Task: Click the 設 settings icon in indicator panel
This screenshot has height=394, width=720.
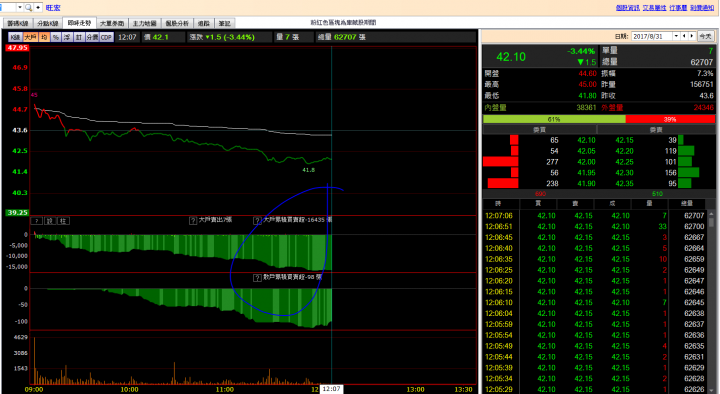Action: 50,221
